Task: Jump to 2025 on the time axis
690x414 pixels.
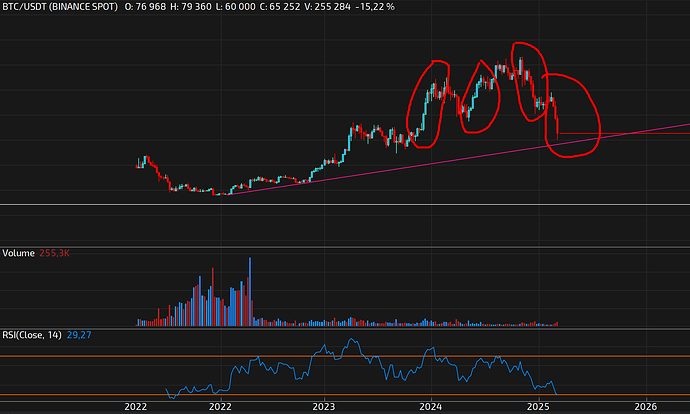Action: (538, 407)
